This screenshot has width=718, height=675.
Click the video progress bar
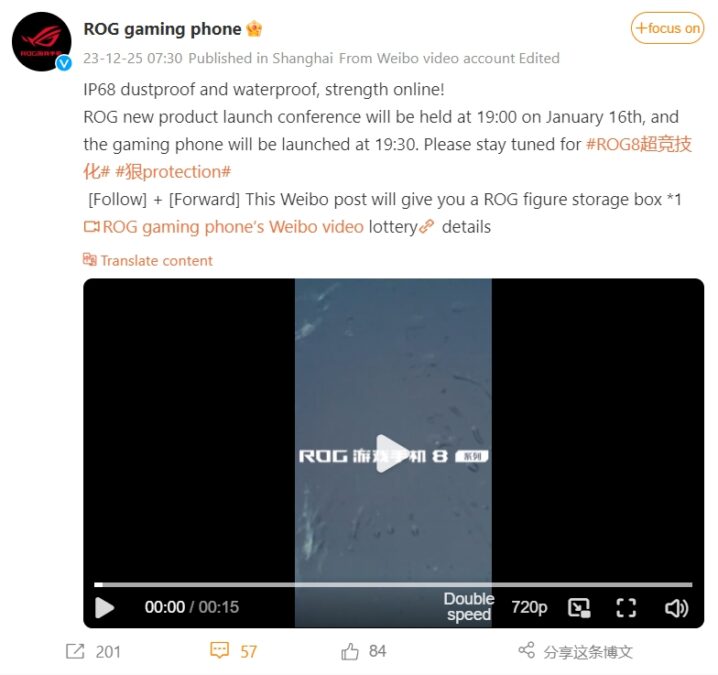[x=393, y=584]
